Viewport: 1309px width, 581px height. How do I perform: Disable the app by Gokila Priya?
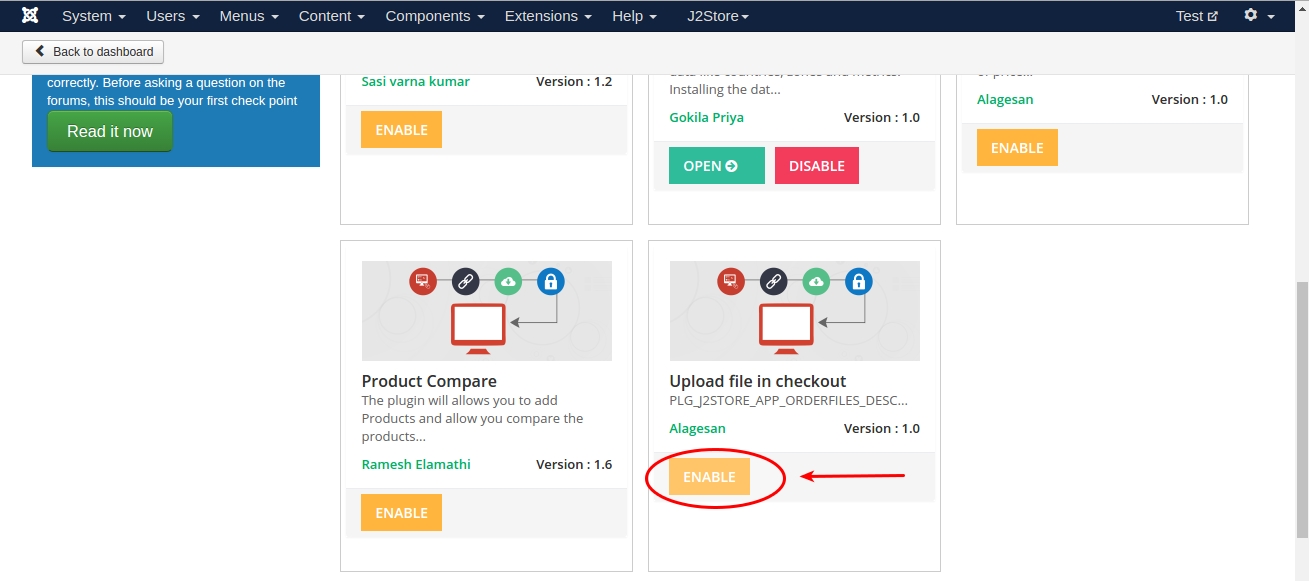point(817,166)
